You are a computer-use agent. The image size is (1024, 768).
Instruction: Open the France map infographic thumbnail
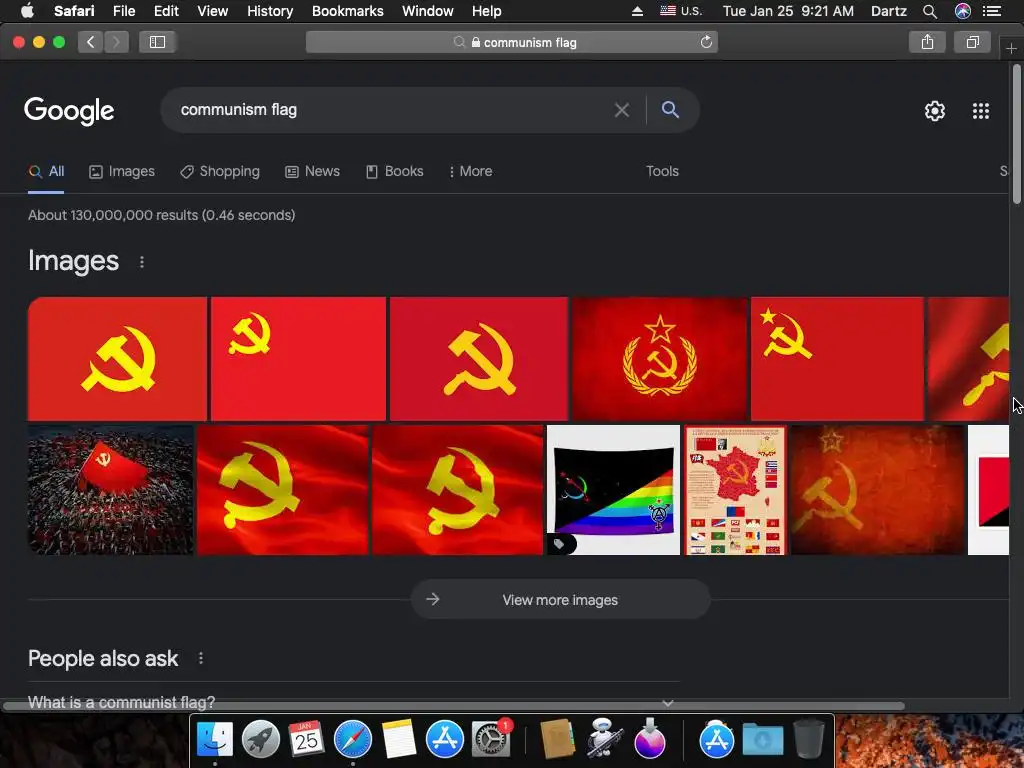[x=735, y=490]
